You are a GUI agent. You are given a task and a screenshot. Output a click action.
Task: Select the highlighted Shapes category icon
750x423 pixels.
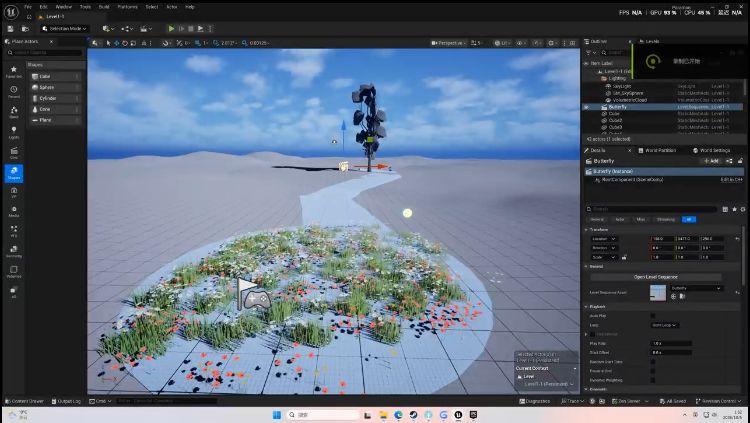[14, 173]
